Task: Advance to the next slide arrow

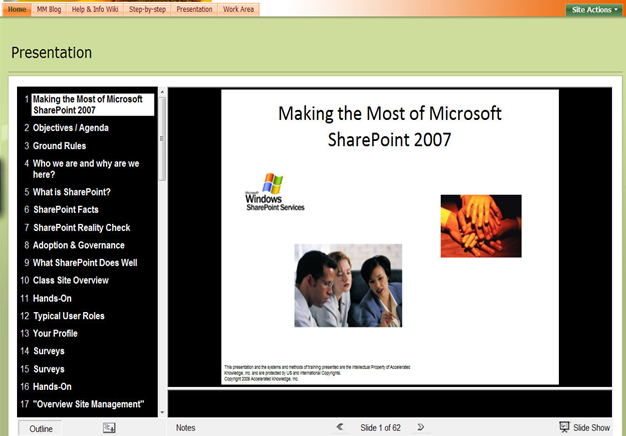Action: [x=420, y=427]
